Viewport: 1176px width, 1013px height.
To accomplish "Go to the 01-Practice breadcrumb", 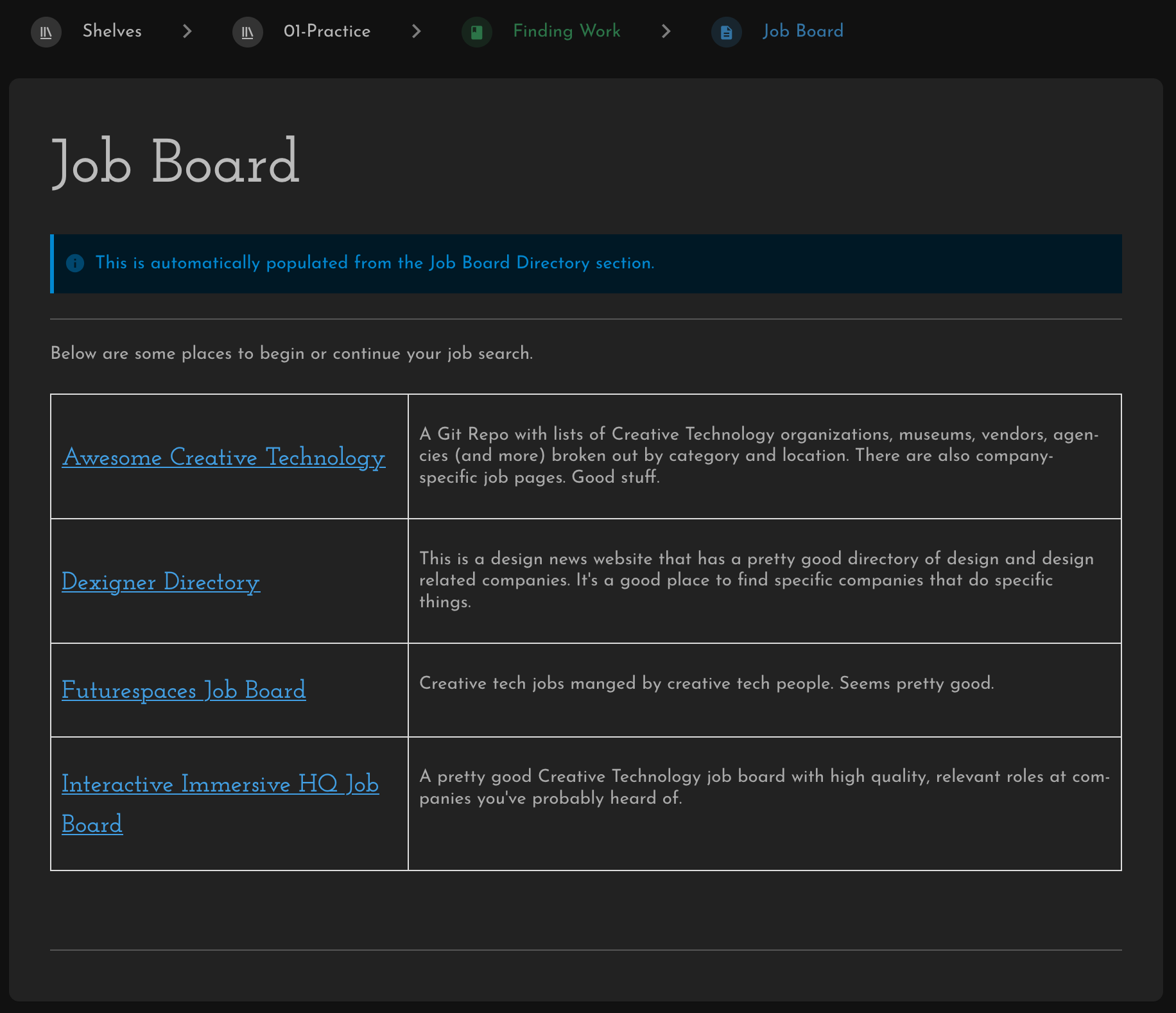I will (x=327, y=31).
